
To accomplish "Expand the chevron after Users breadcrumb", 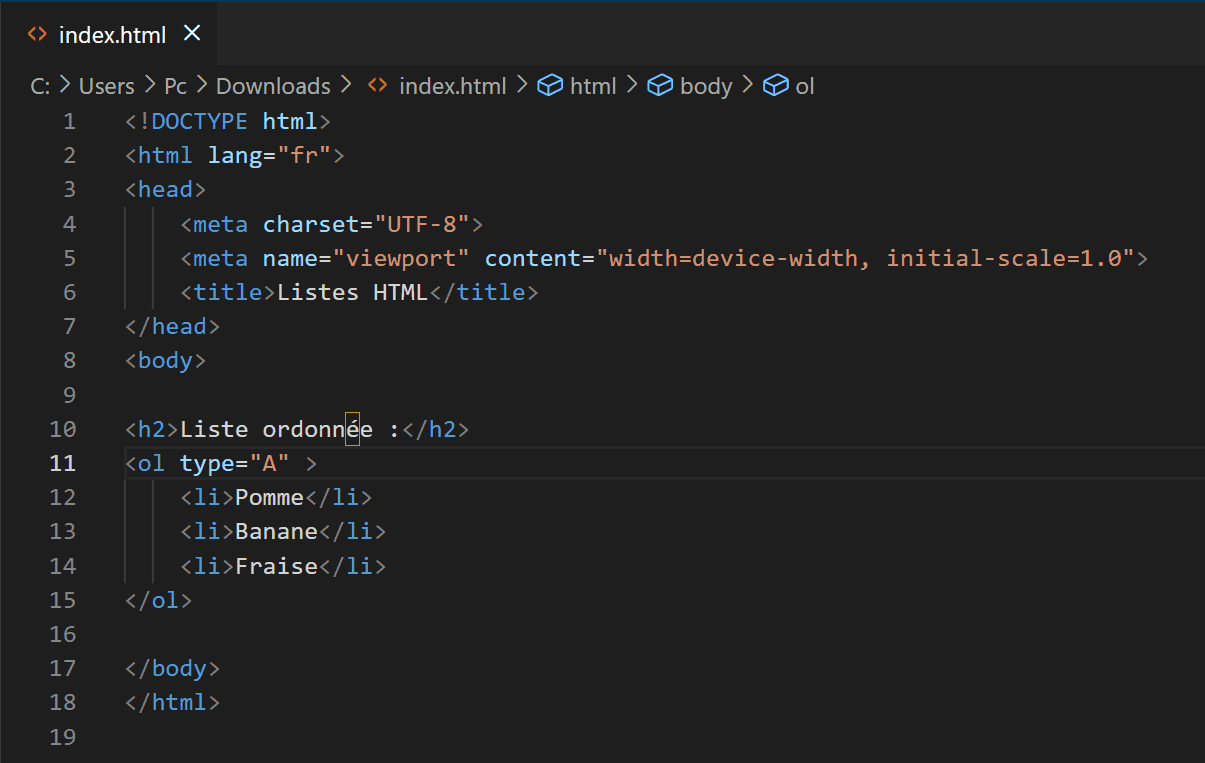I will coord(149,86).
